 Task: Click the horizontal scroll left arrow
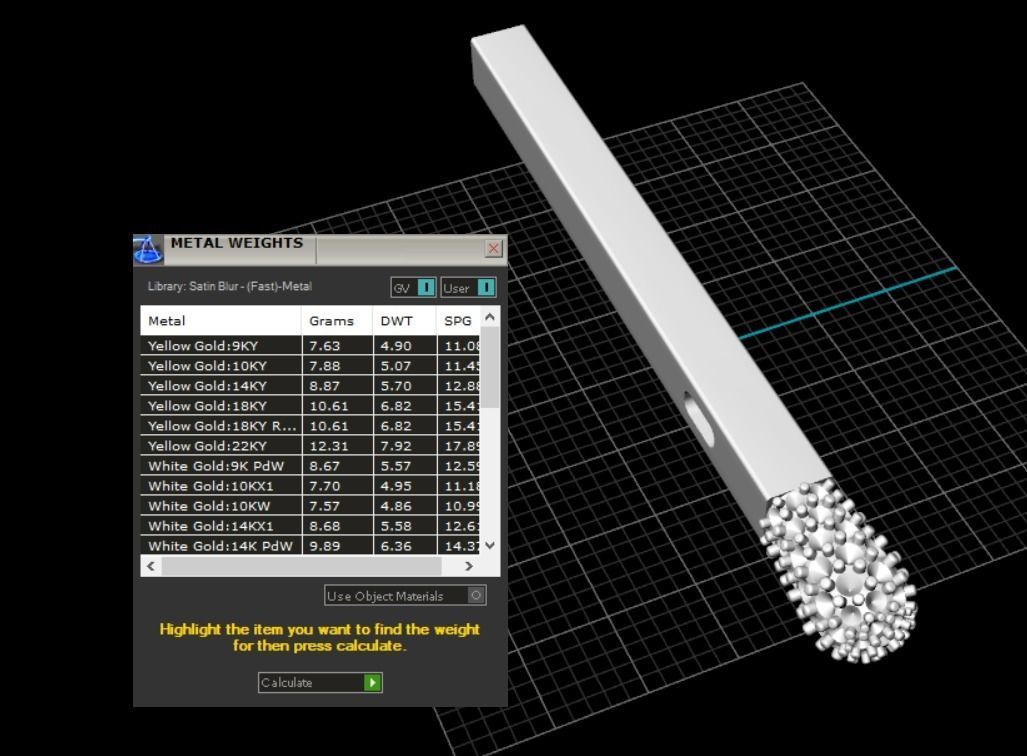click(x=151, y=566)
